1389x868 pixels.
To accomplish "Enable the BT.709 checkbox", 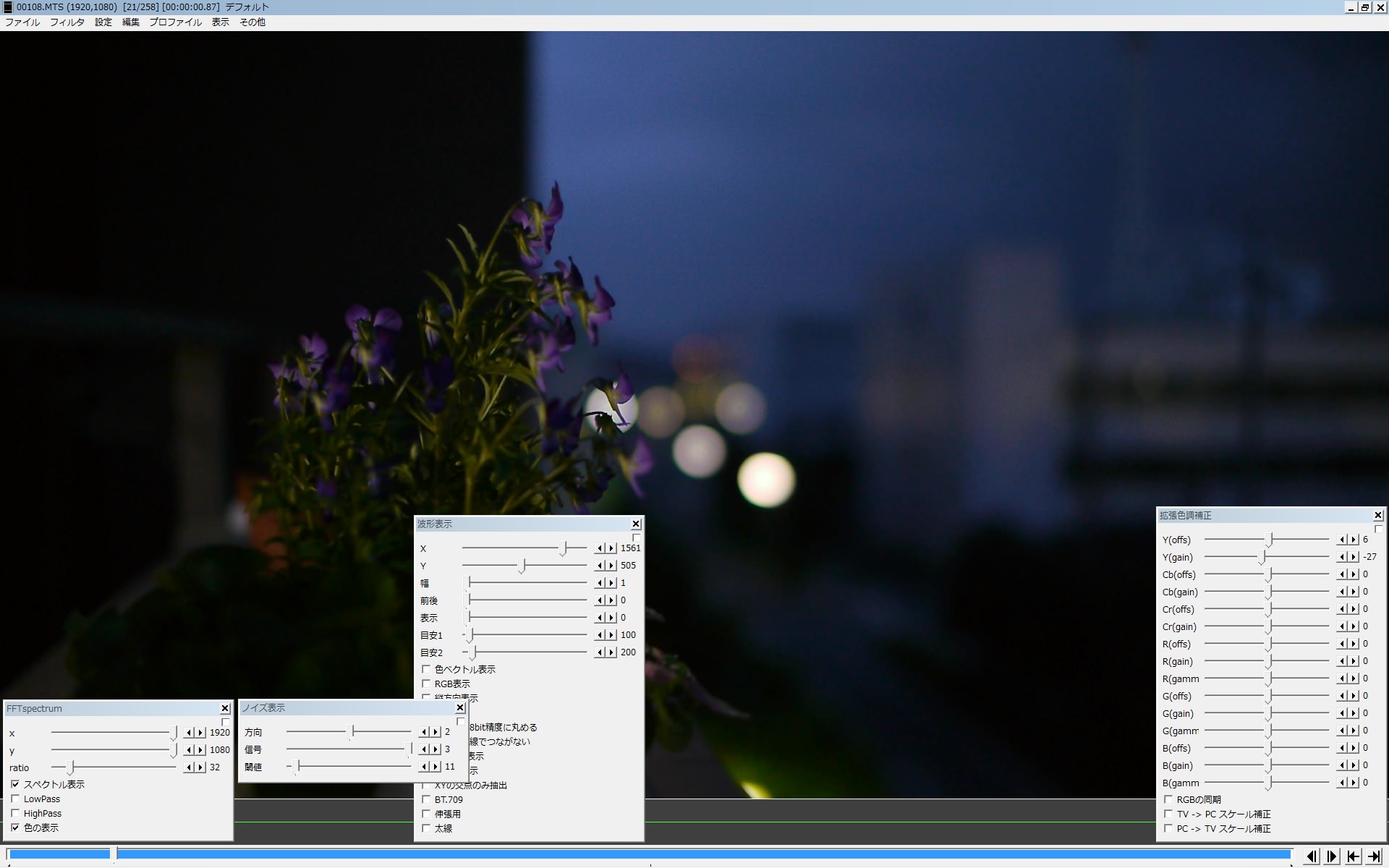I will pos(426,800).
